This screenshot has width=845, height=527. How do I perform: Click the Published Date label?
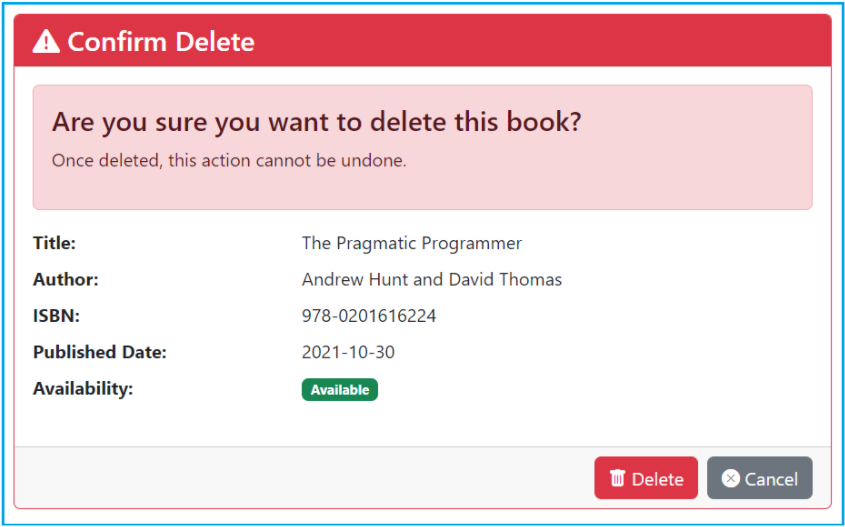pos(99,353)
